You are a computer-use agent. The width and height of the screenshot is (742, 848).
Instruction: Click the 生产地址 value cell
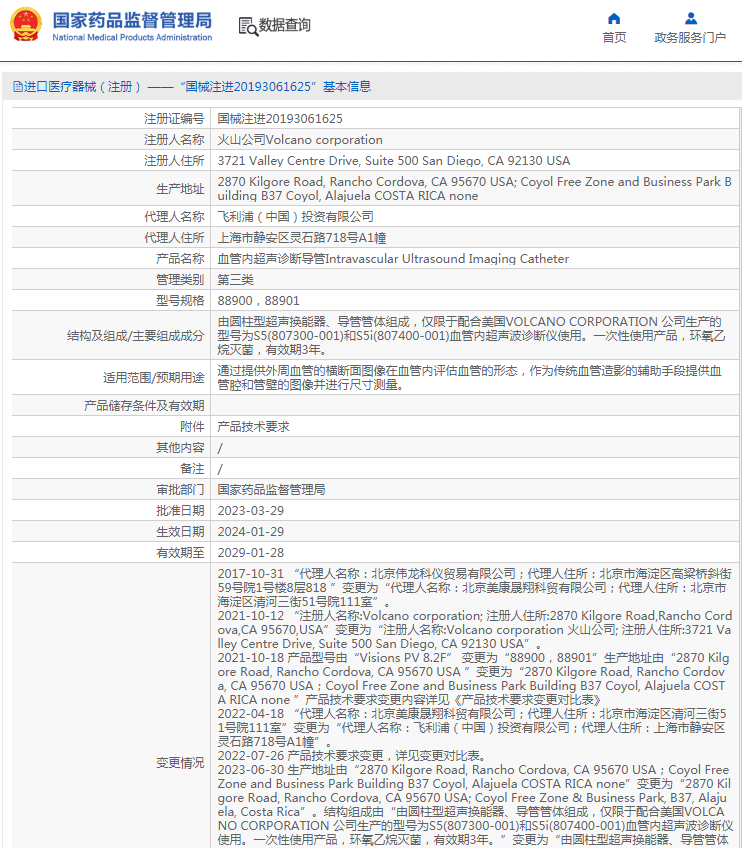(475, 189)
